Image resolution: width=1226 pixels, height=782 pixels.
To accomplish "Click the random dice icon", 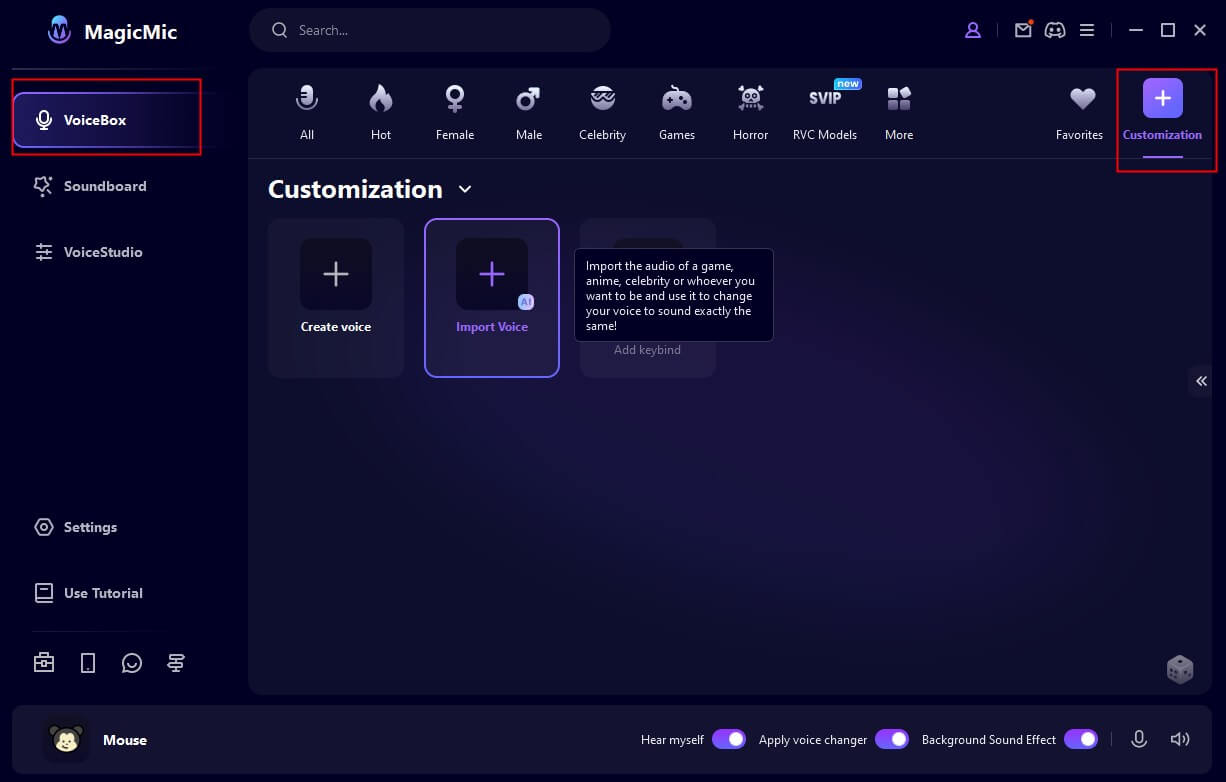I will click(1180, 670).
